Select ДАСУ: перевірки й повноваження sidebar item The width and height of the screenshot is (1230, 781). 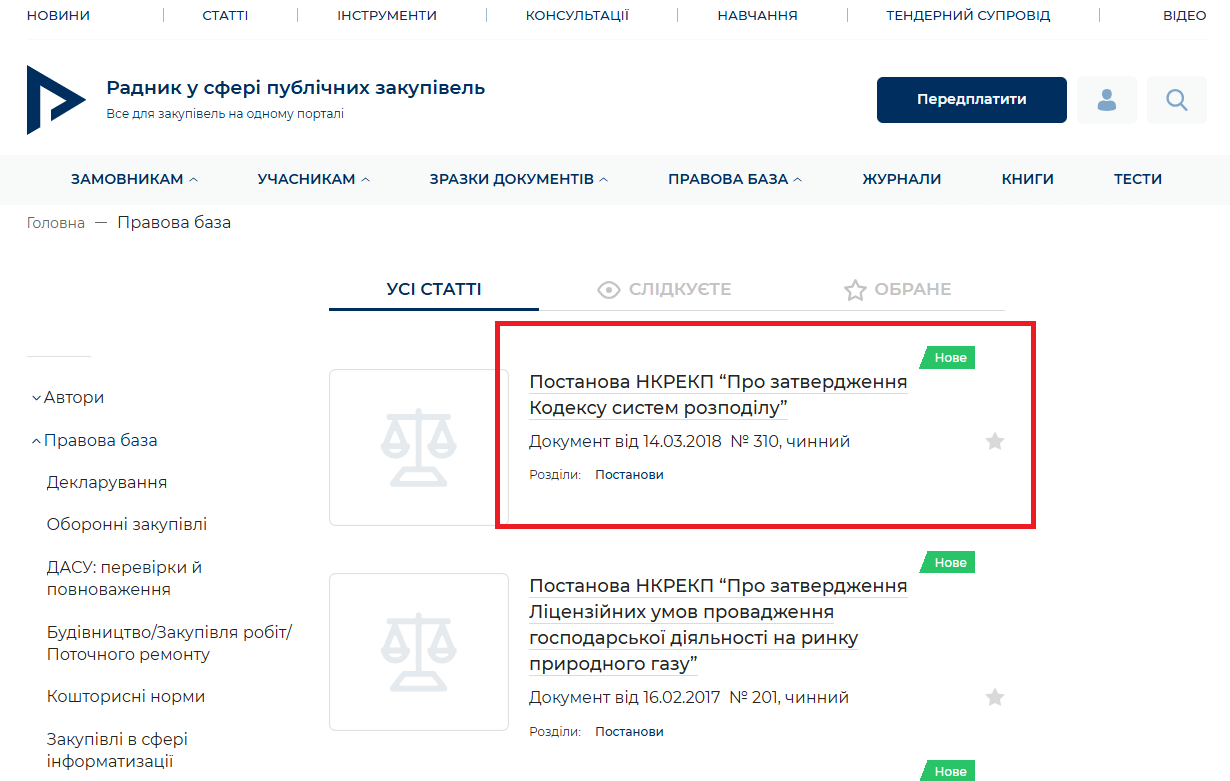pyautogui.click(x=125, y=578)
